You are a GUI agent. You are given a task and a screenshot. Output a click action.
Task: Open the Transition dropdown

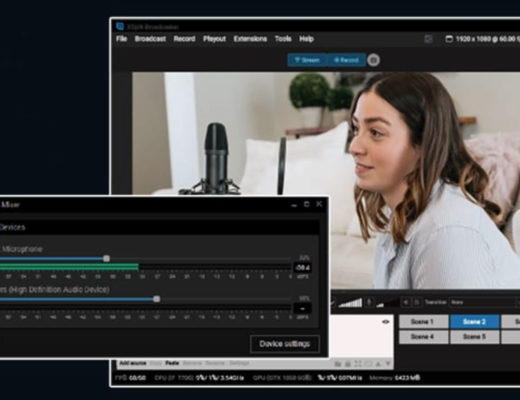click(x=484, y=302)
